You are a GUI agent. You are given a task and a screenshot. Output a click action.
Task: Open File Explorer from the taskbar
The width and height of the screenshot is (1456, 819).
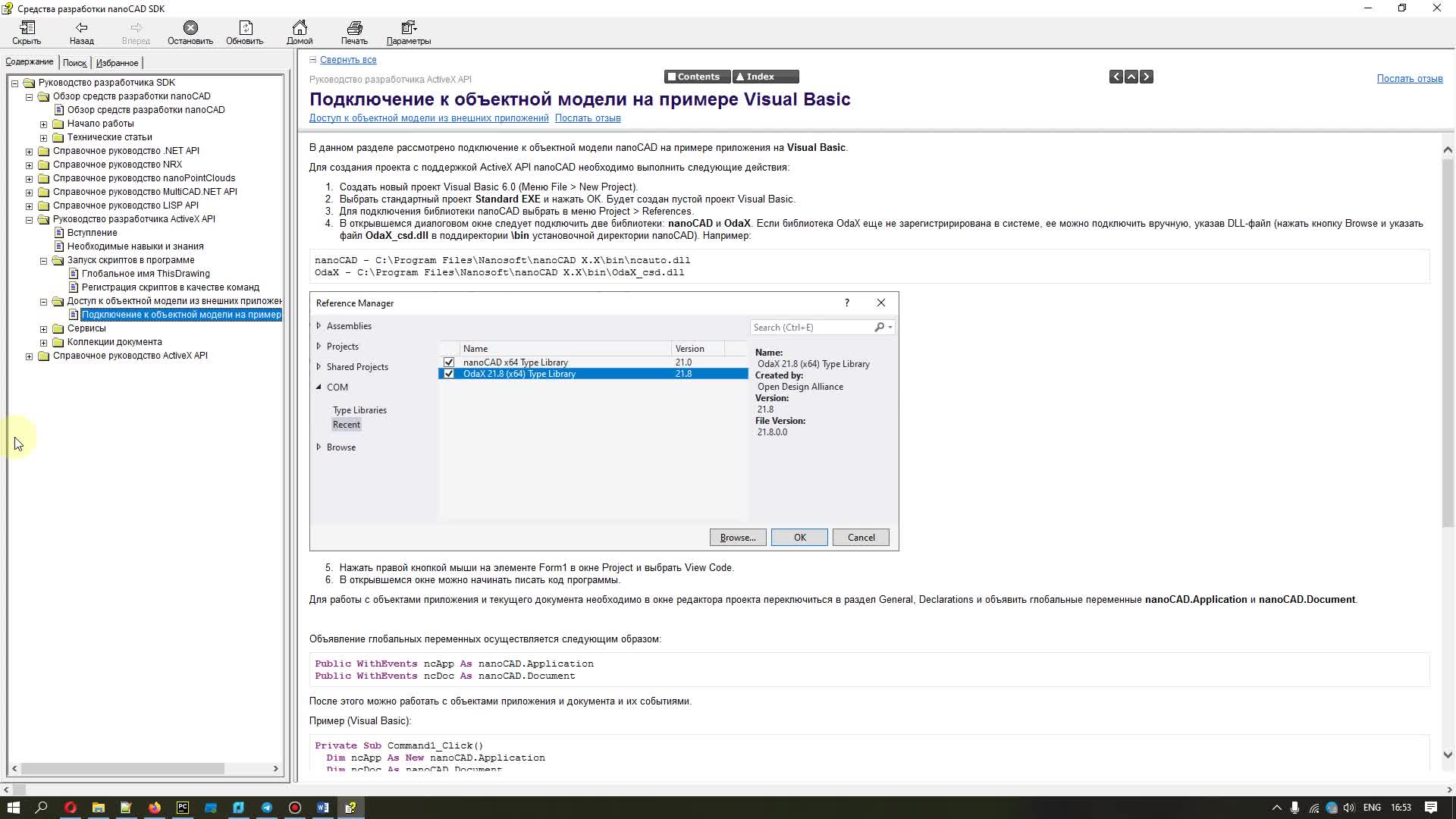[x=98, y=808]
